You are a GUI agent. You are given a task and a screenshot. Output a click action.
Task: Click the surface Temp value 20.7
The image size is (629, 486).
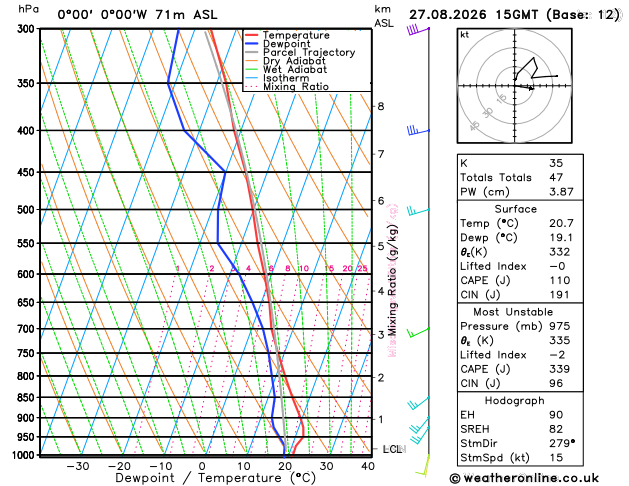coord(561,223)
